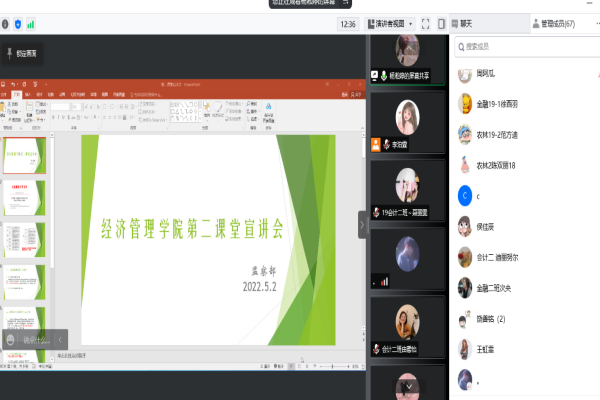Enter fullscreen using the top bar icon
600x400 pixels.
tap(425, 23)
